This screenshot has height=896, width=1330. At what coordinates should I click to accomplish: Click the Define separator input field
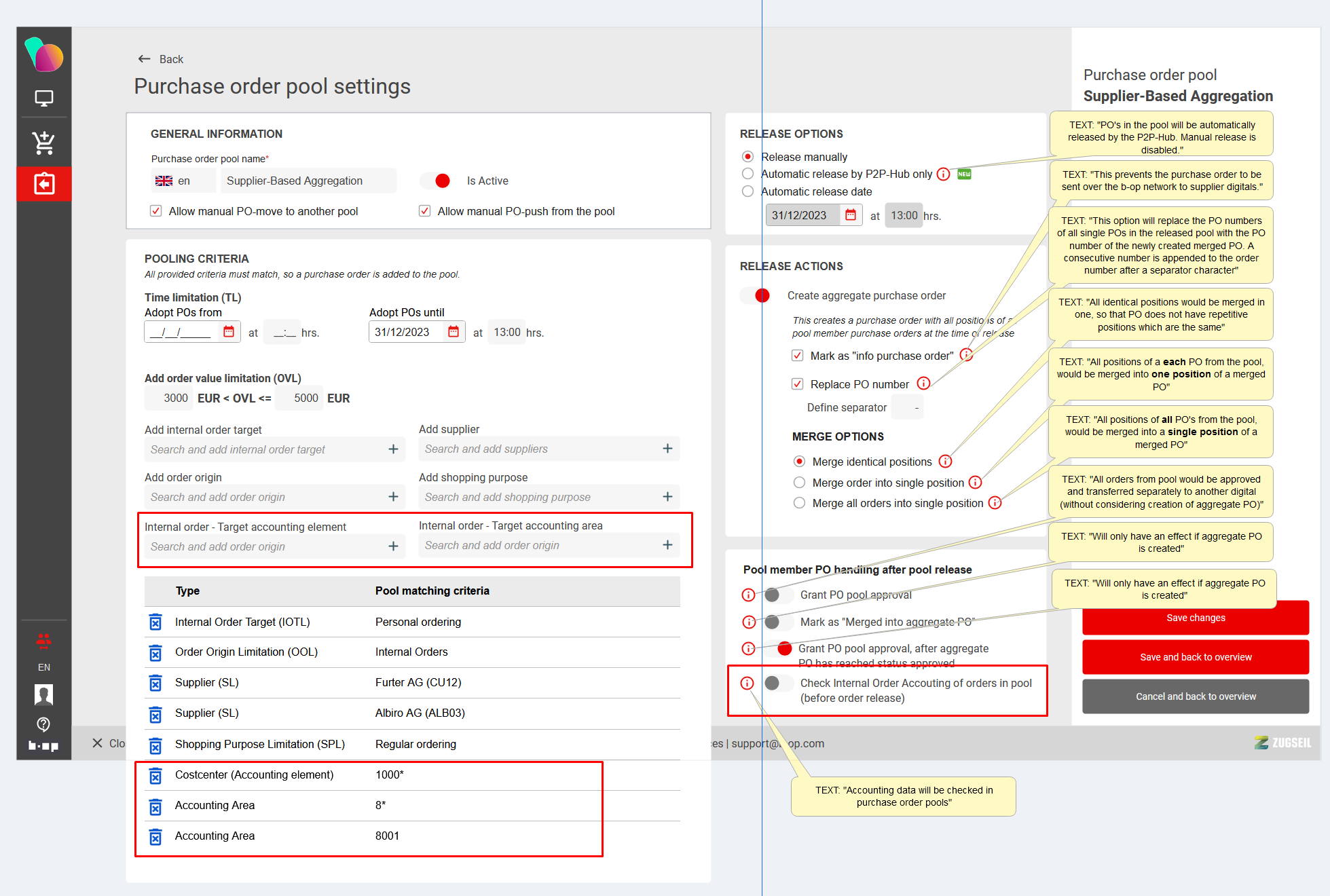click(908, 407)
